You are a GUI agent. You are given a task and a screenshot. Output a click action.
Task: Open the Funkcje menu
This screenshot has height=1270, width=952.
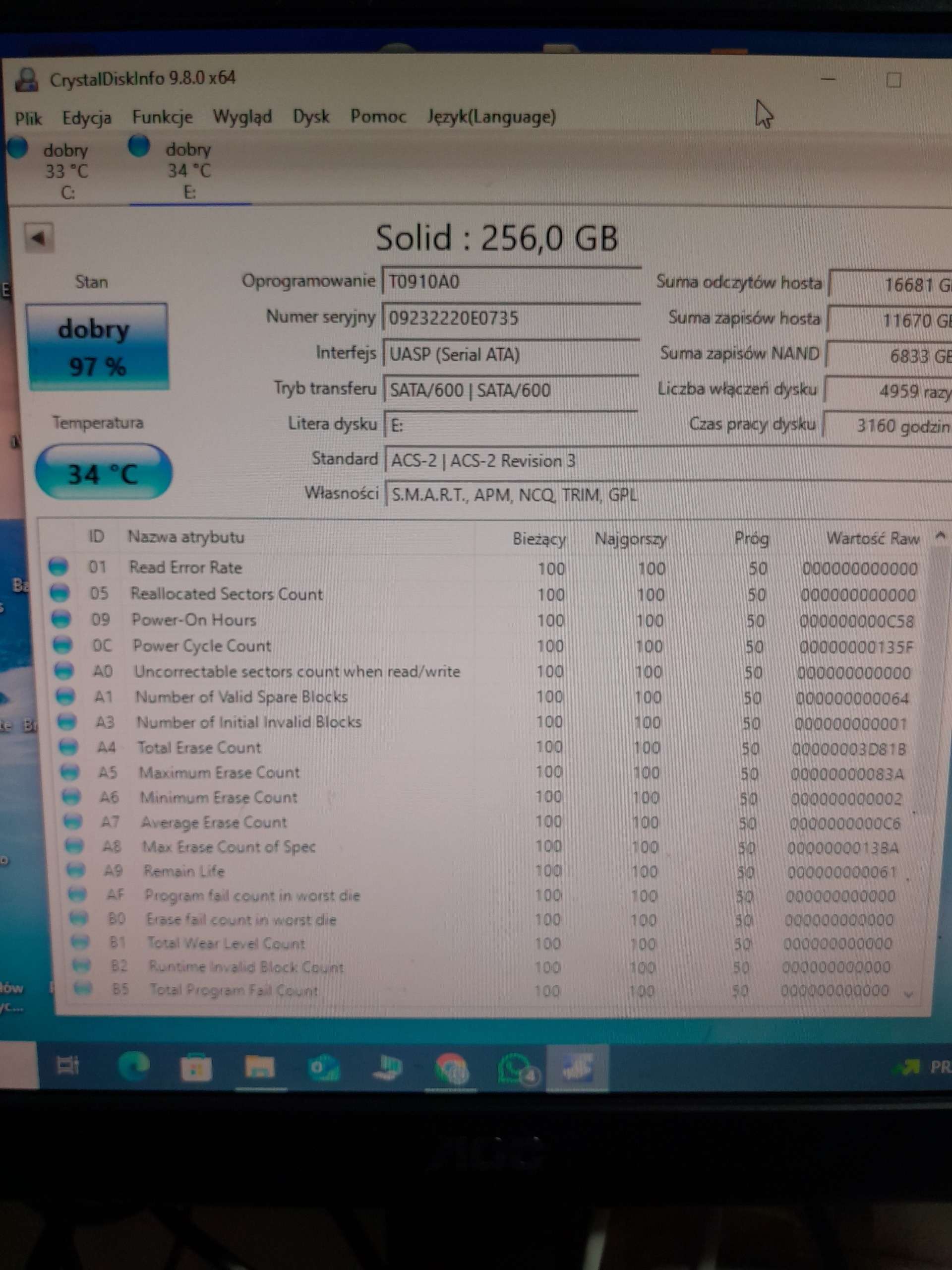163,117
